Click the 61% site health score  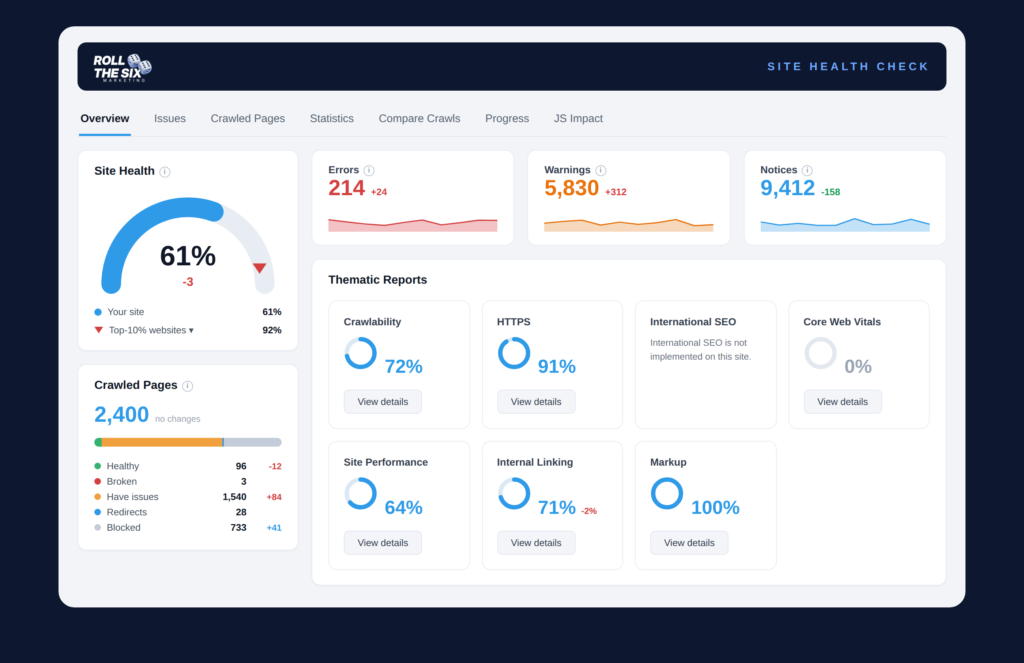pyautogui.click(x=188, y=256)
